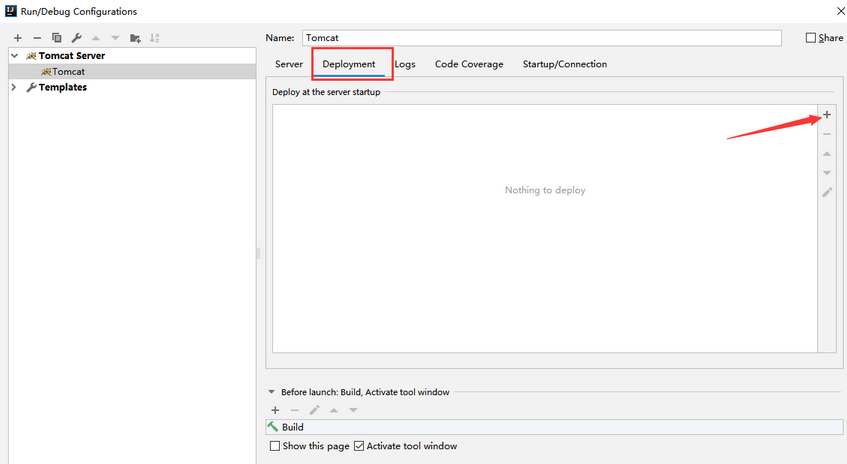Switch to the Server tab
This screenshot has width=847, height=464.
tap(289, 64)
